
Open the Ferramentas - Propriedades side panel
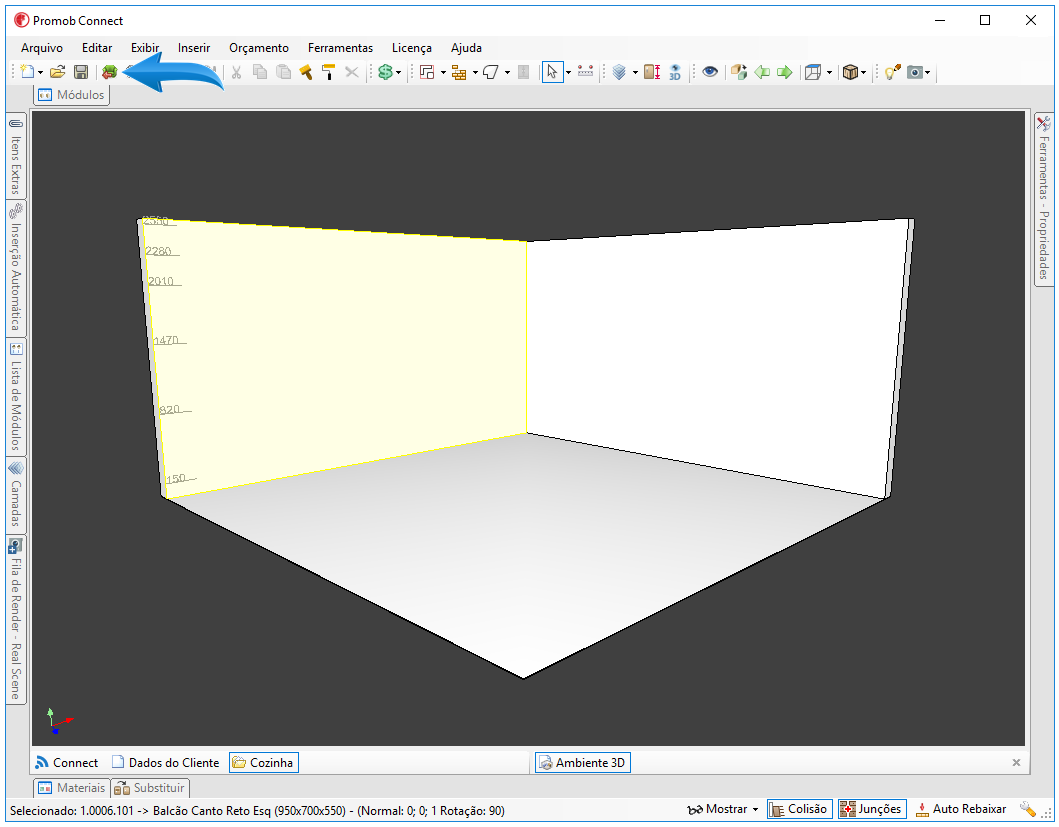point(1043,199)
